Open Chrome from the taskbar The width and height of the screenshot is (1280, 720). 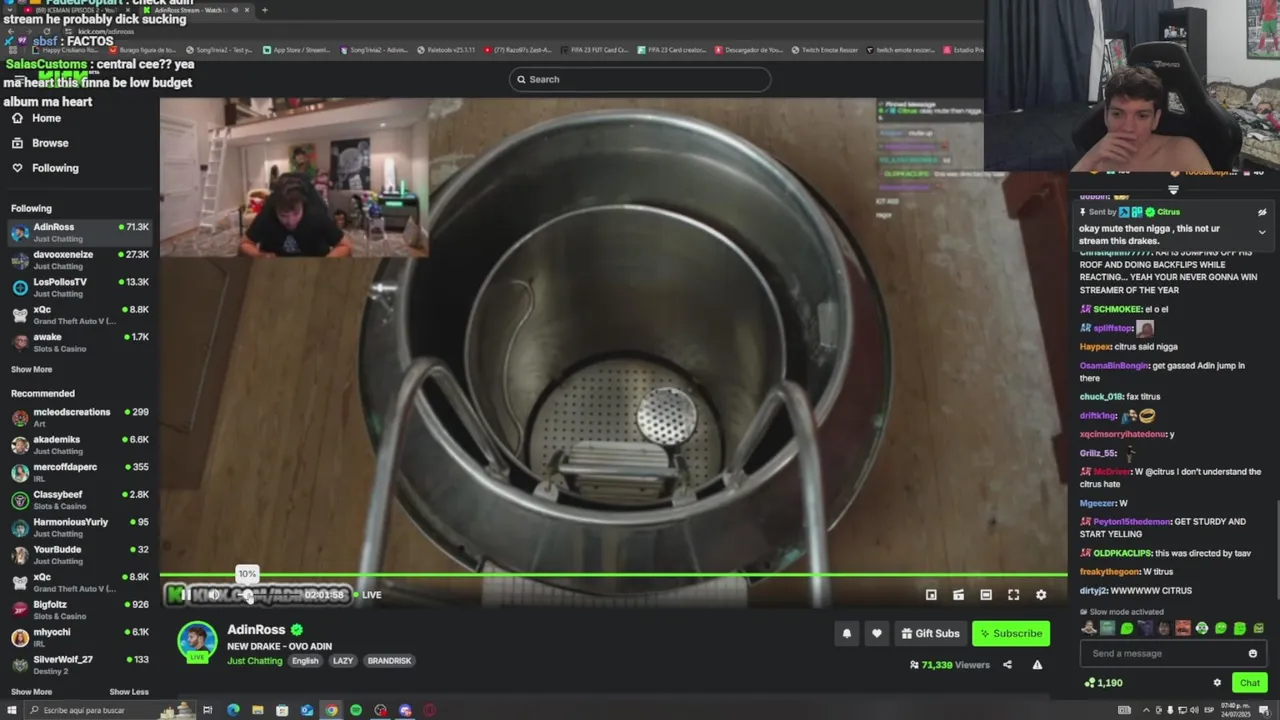(331, 710)
